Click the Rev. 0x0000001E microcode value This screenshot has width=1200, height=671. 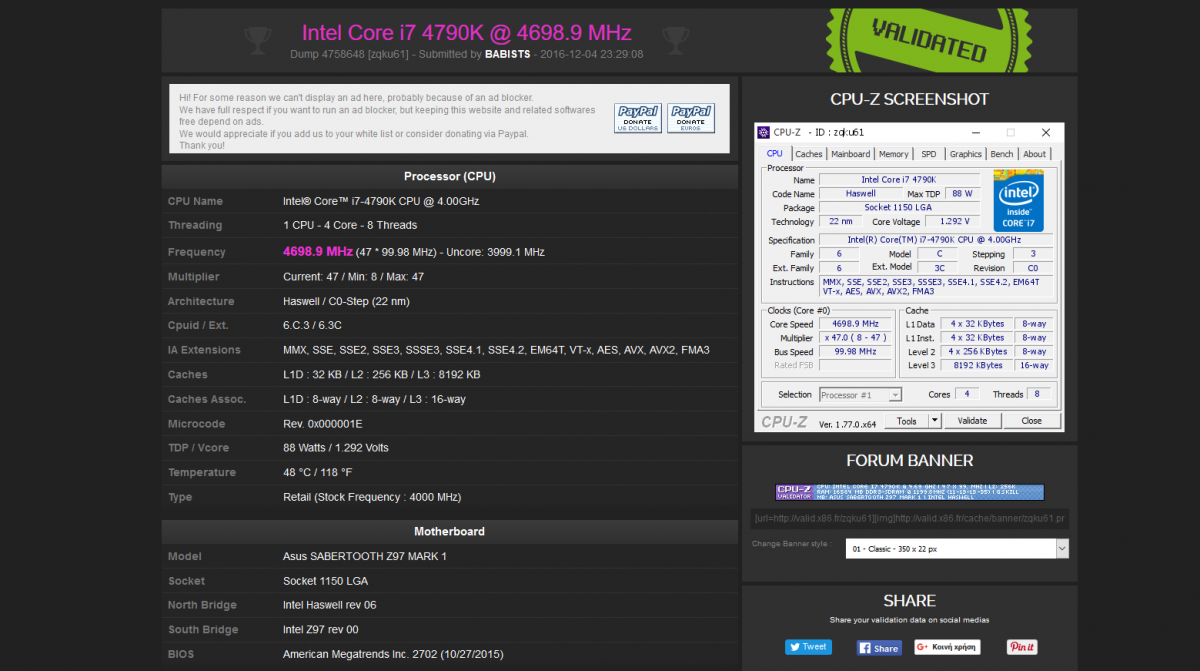tap(323, 424)
